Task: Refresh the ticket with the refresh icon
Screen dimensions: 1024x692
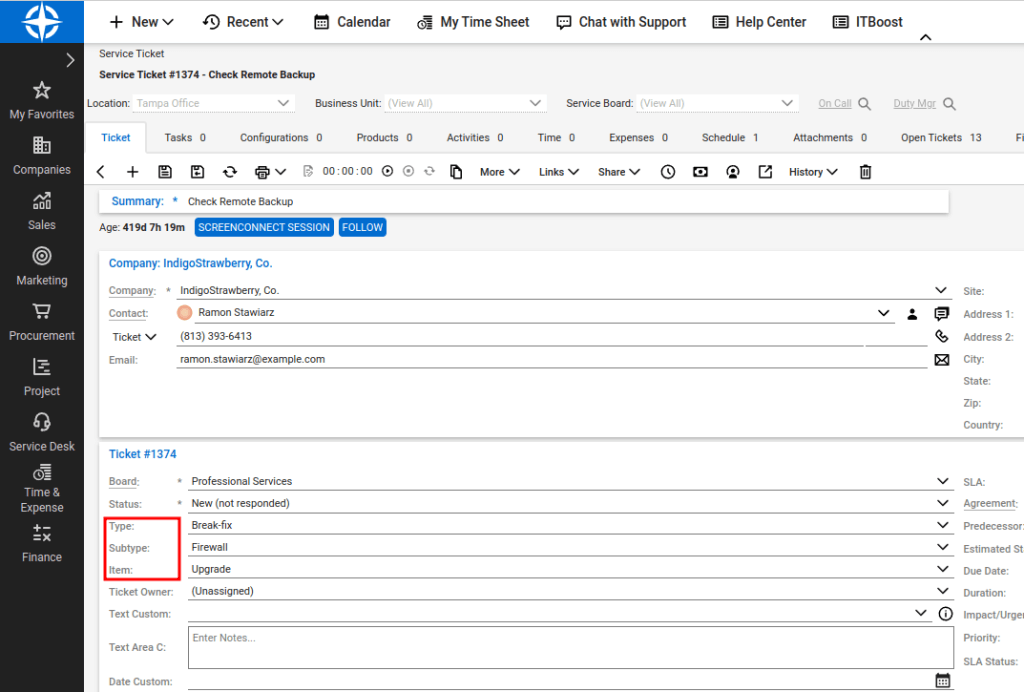Action: tap(229, 171)
